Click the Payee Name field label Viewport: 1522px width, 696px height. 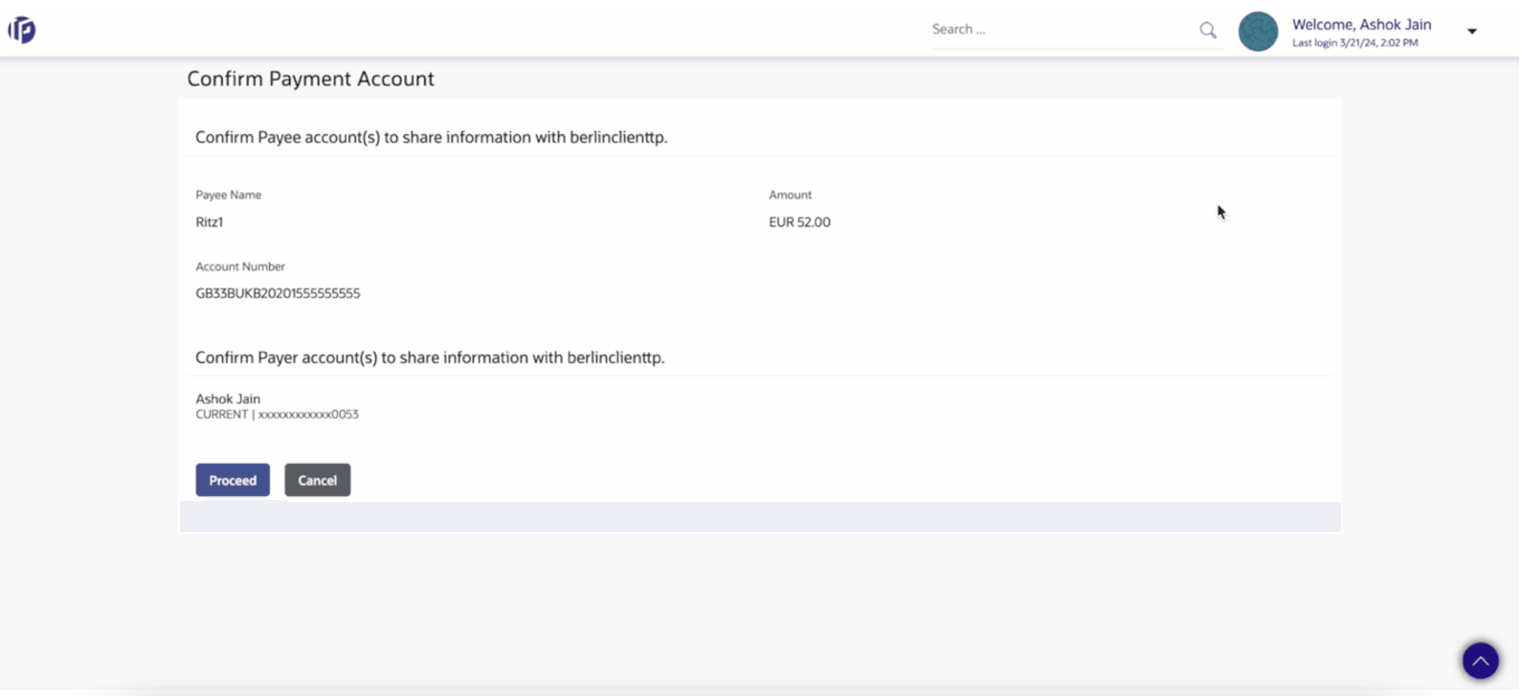(228, 195)
